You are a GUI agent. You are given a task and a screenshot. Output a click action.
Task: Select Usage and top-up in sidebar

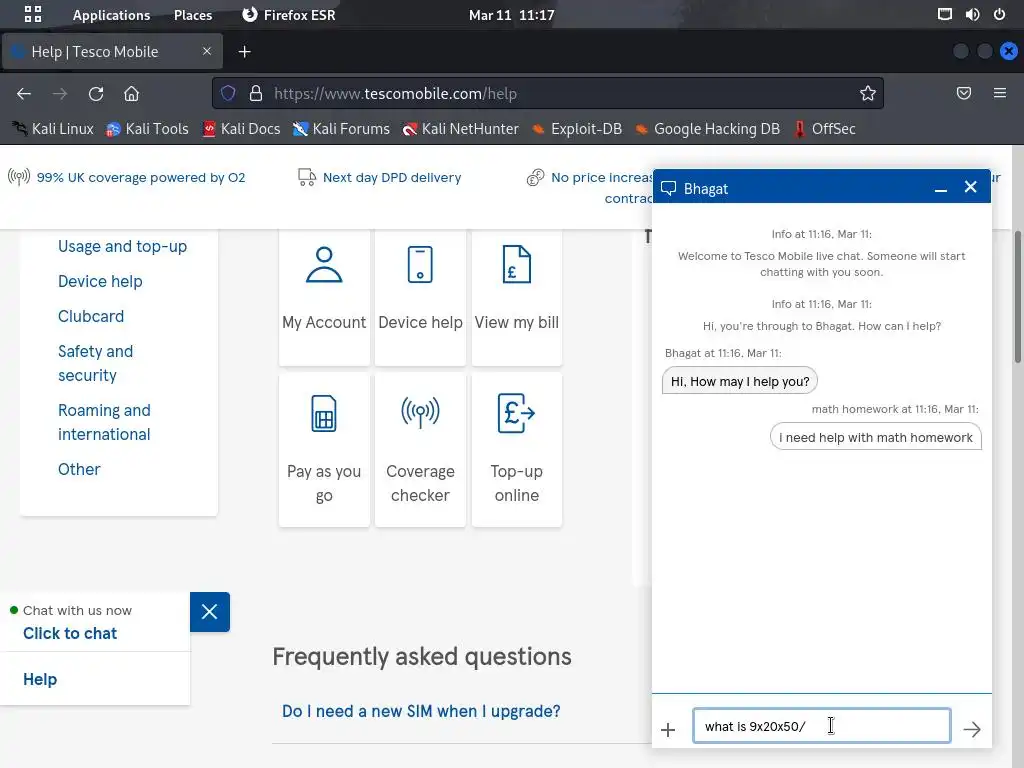[x=122, y=246]
